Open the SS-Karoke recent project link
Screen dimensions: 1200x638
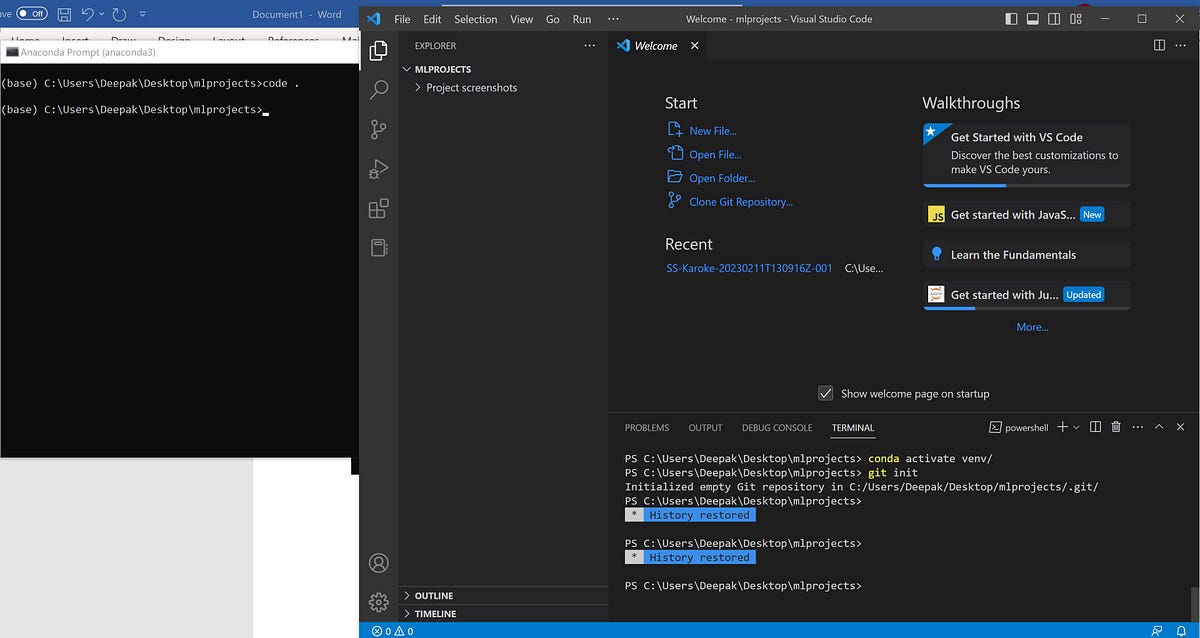(748, 268)
